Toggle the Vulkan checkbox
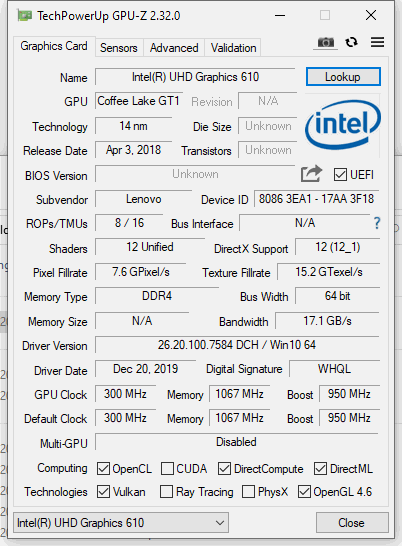Image resolution: width=402 pixels, height=546 pixels. pos(103,492)
